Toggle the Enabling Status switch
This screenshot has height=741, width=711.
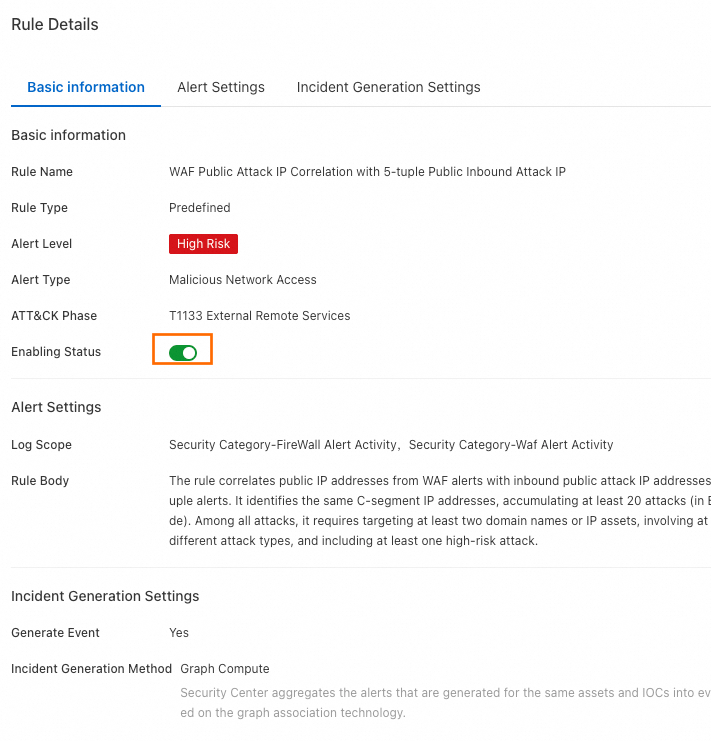point(183,352)
